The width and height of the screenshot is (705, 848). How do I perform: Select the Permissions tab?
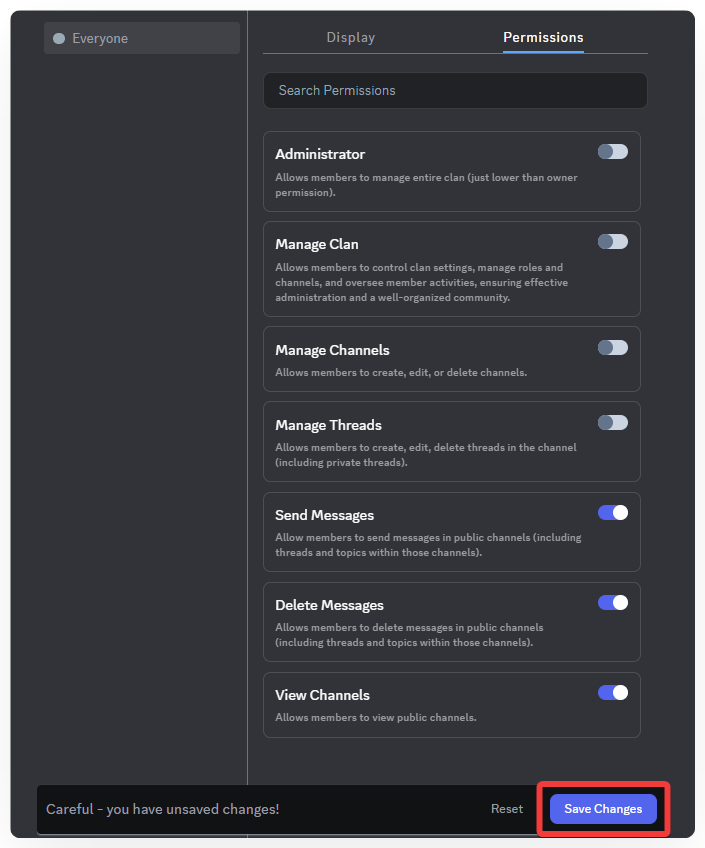point(543,38)
